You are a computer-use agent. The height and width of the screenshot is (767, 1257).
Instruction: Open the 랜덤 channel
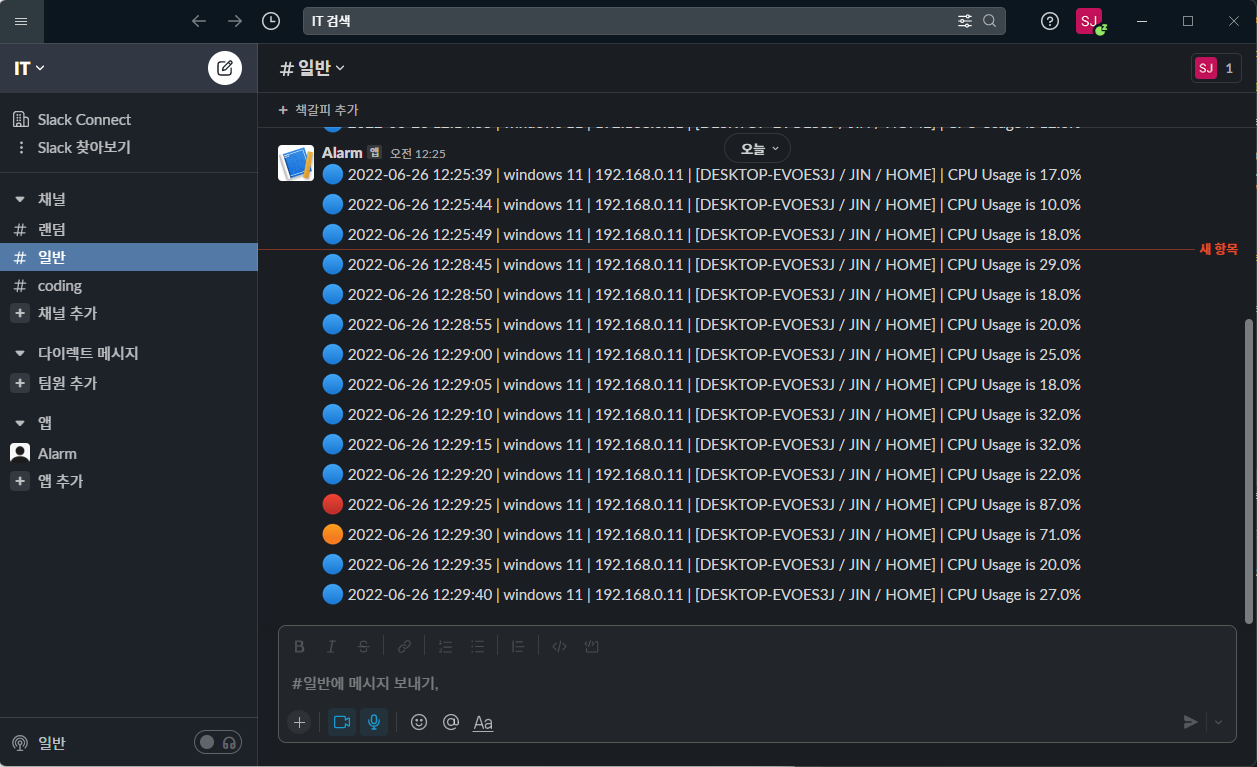[129, 229]
